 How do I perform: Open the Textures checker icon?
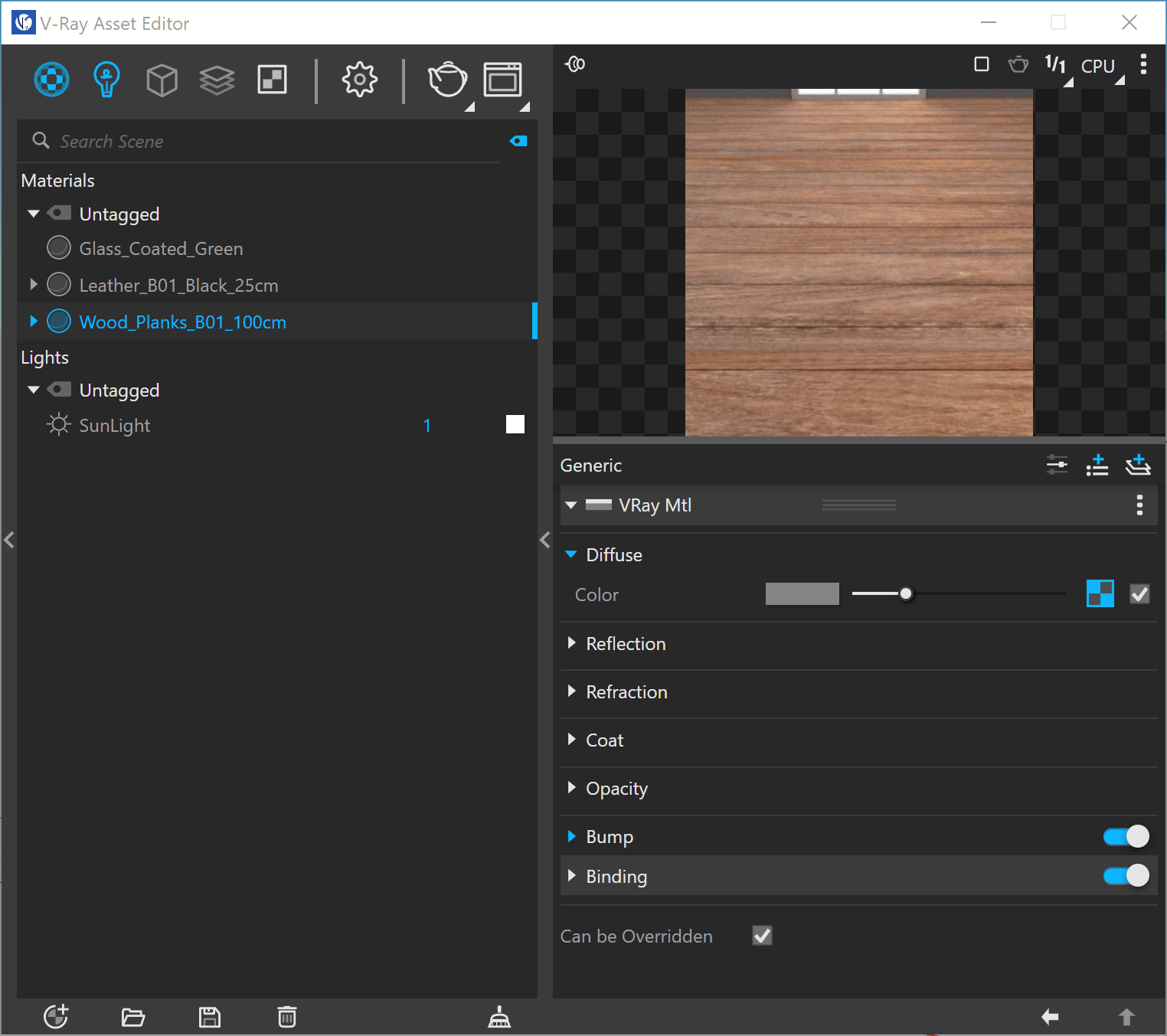tap(273, 80)
